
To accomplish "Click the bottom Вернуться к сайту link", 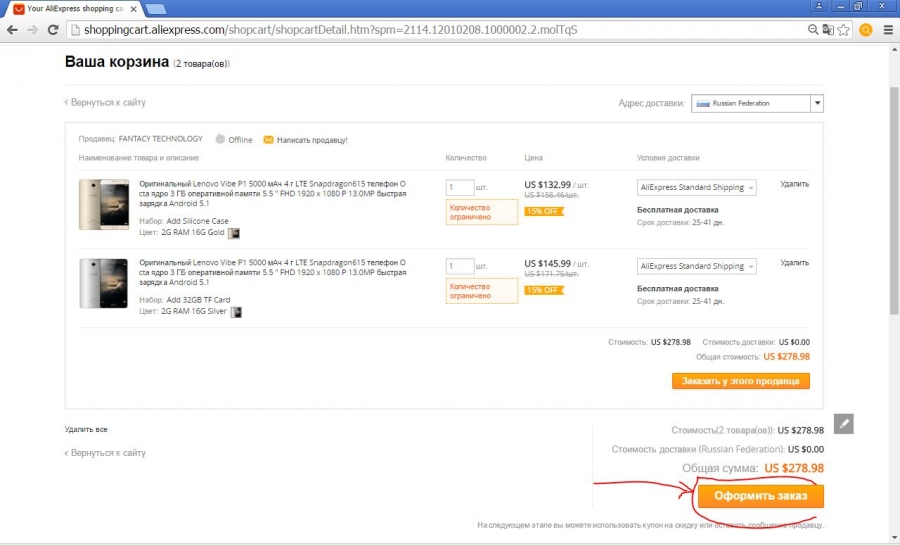I will (x=105, y=452).
